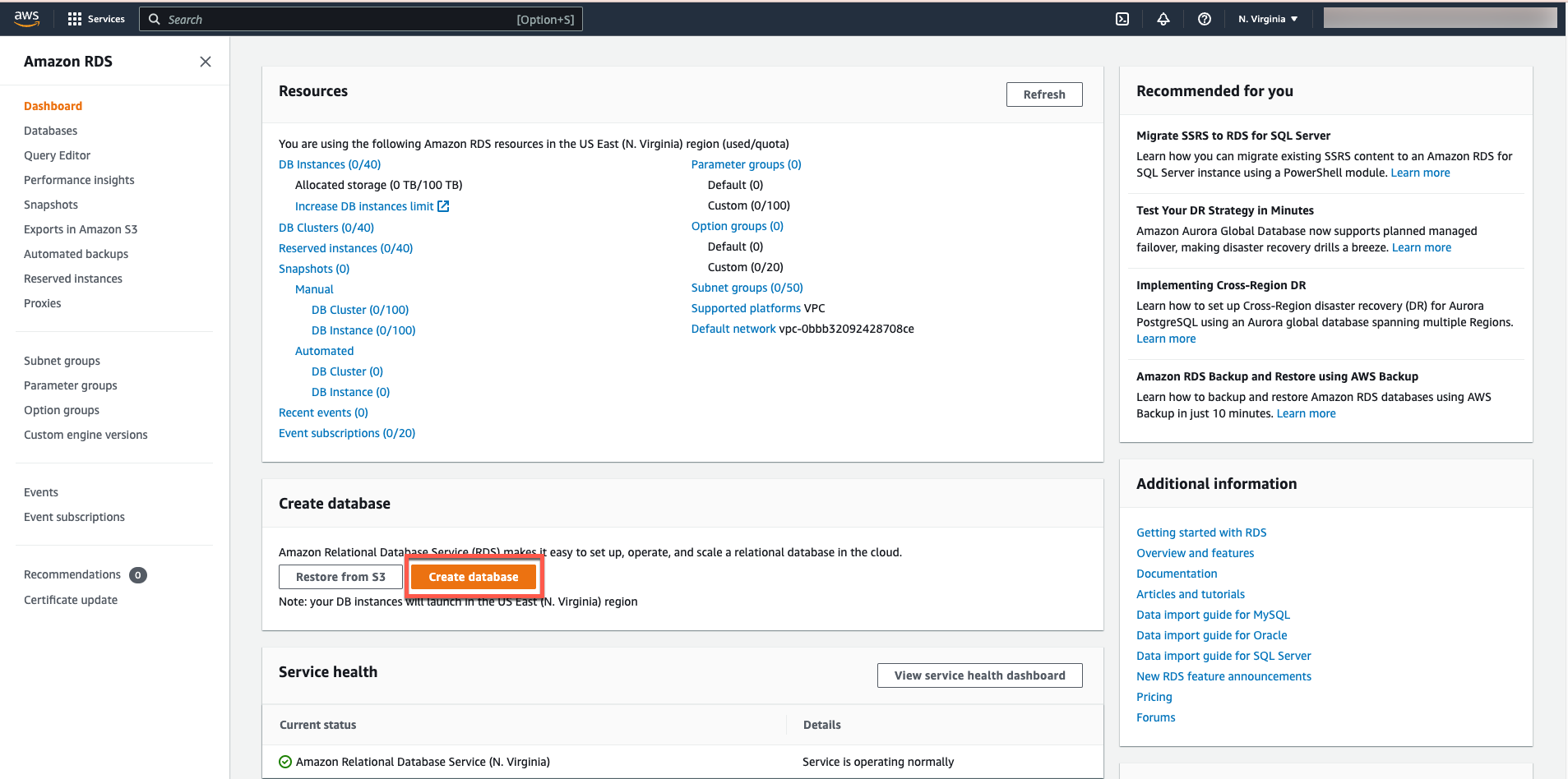Screen dimensions: 1568x779
Task: Open the Reserved instances (0/40) link
Action: coord(346,248)
